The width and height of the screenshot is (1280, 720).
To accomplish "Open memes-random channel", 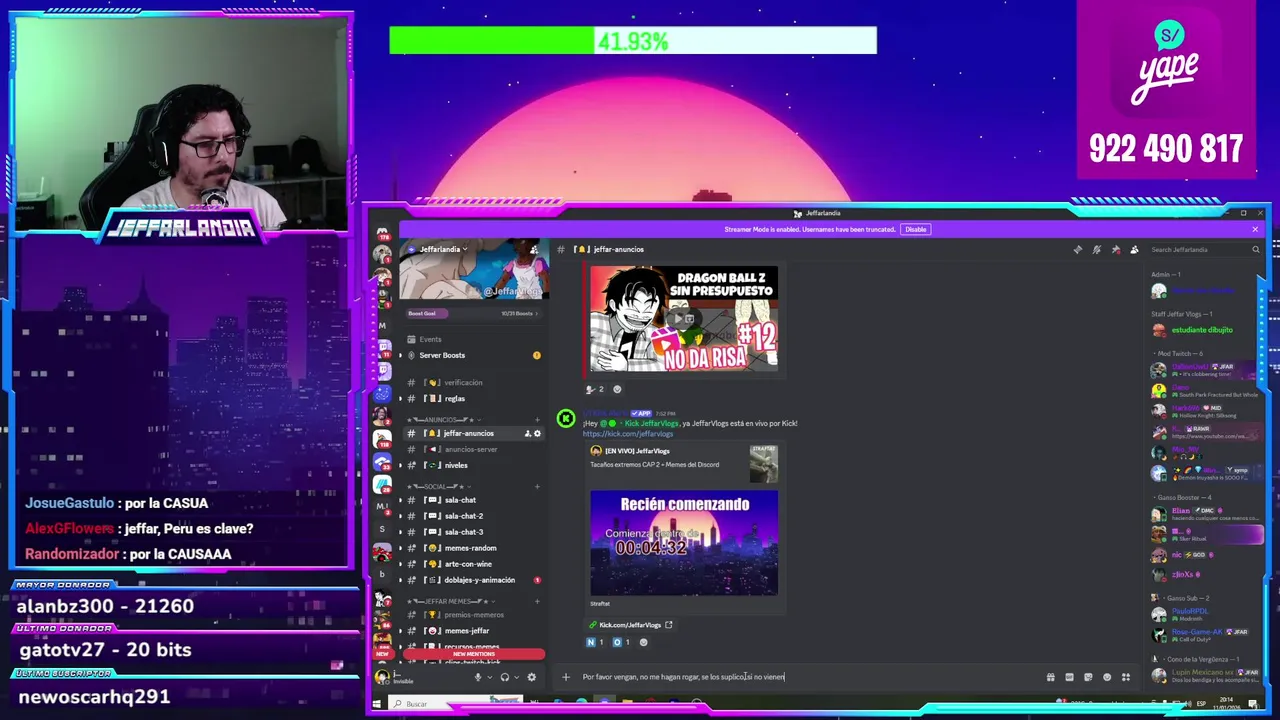I will point(474,548).
